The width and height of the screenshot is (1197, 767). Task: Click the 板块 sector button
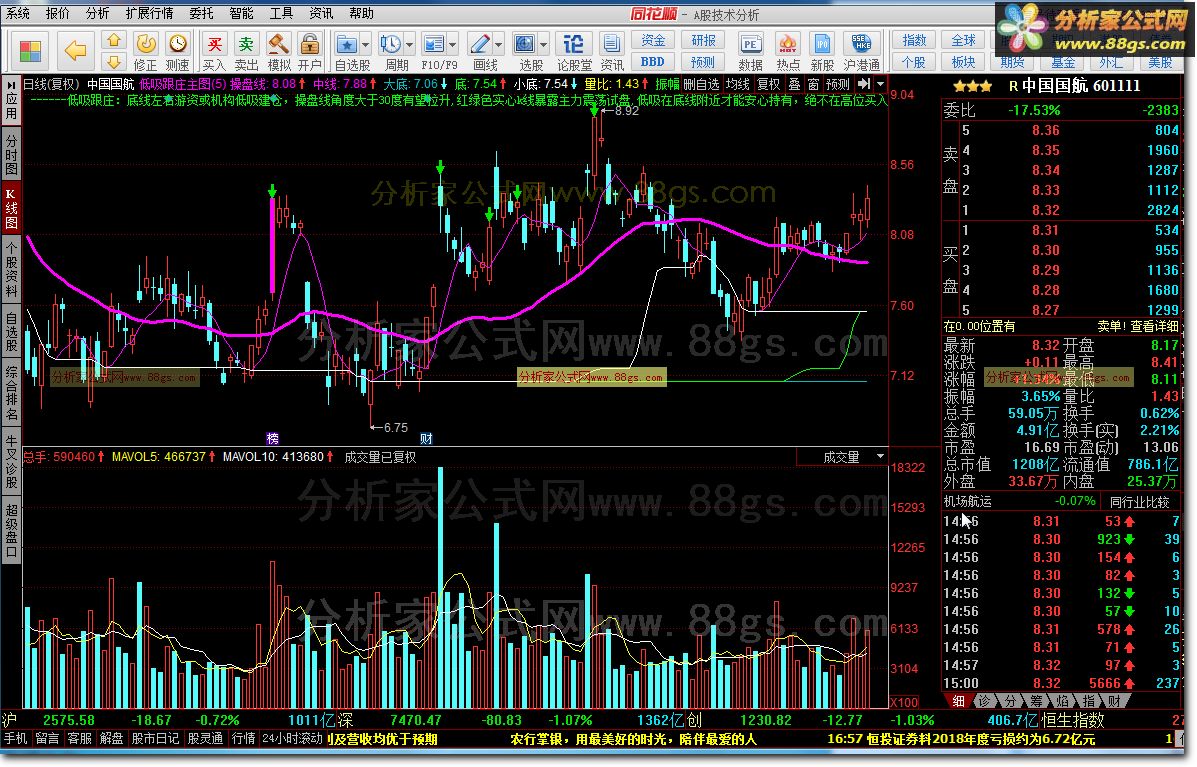963,62
